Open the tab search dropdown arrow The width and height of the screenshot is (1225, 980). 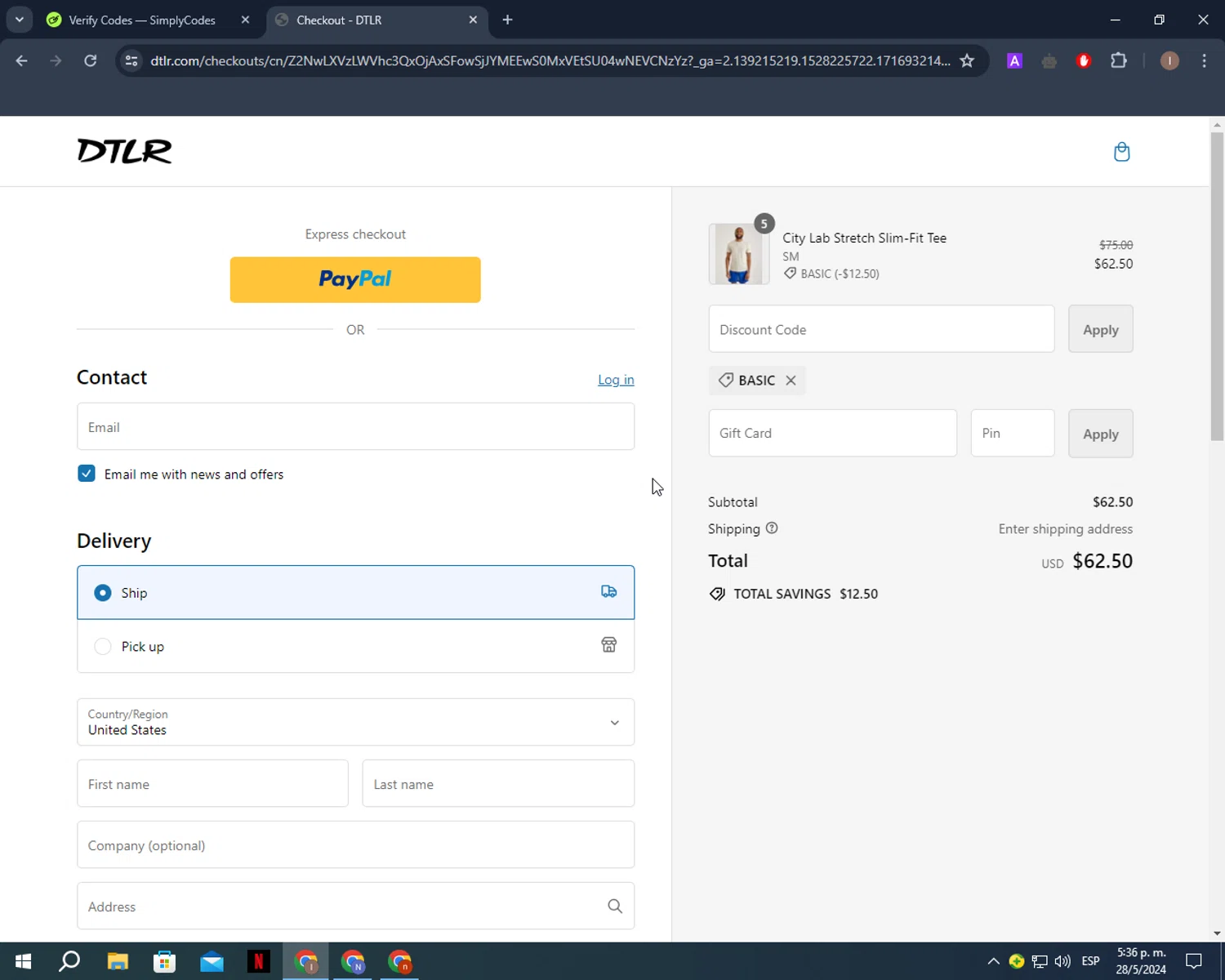19,20
